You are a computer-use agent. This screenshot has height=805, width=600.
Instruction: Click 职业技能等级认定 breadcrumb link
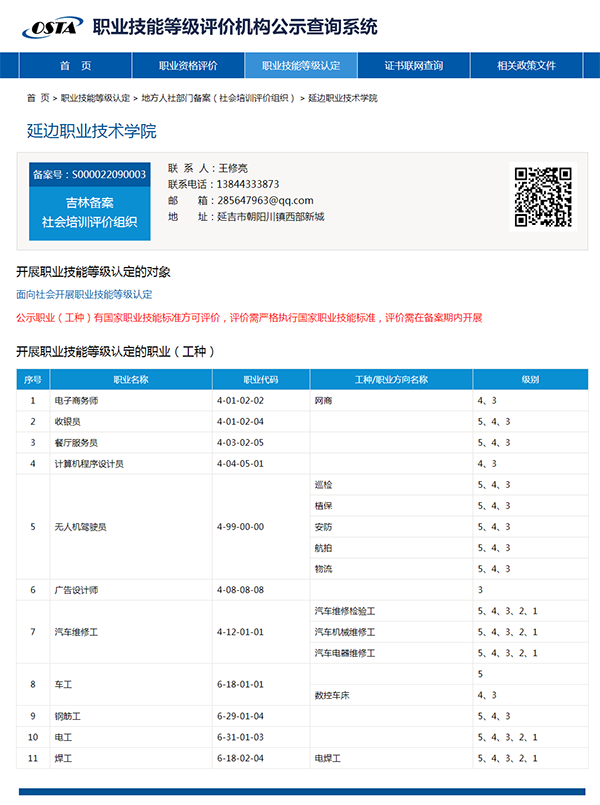click(95, 98)
